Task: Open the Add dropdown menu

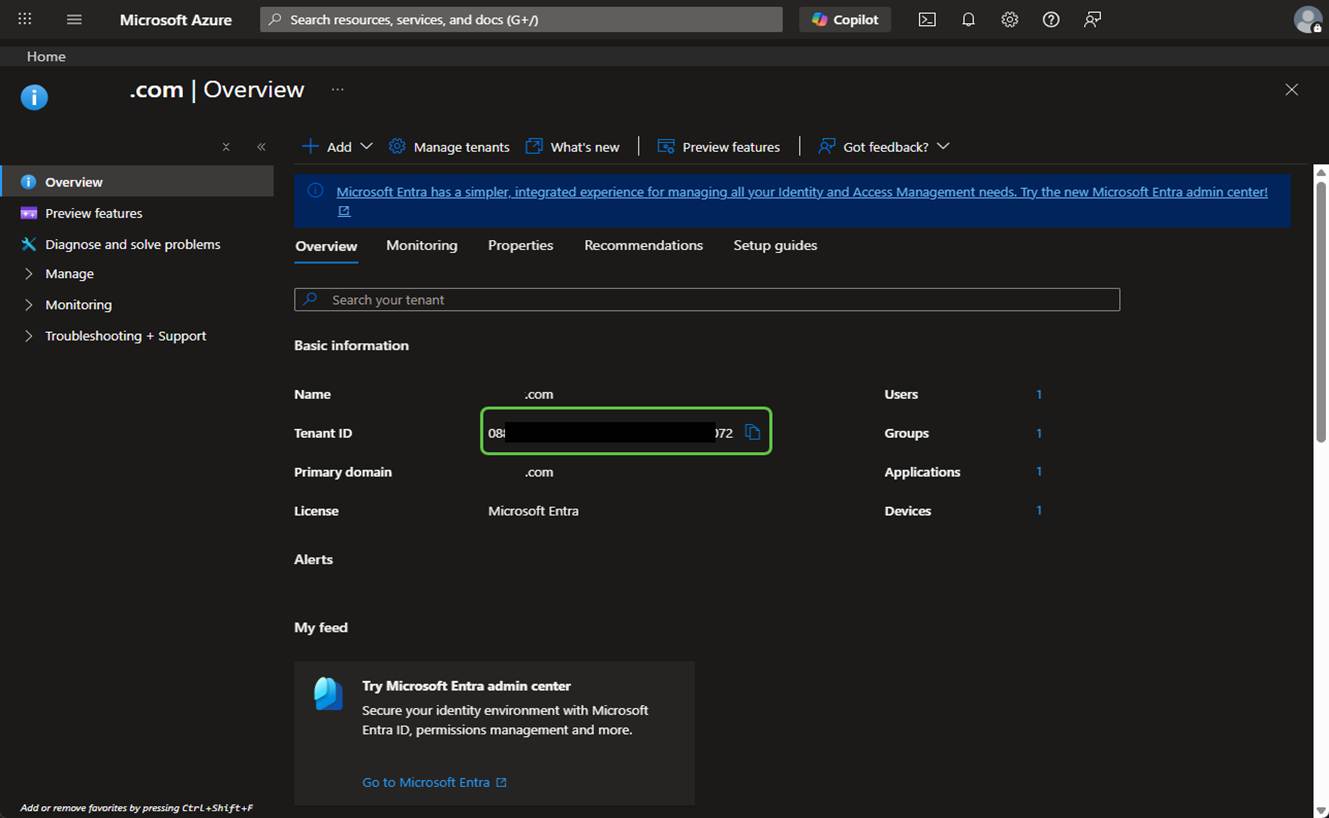Action: coord(337,147)
